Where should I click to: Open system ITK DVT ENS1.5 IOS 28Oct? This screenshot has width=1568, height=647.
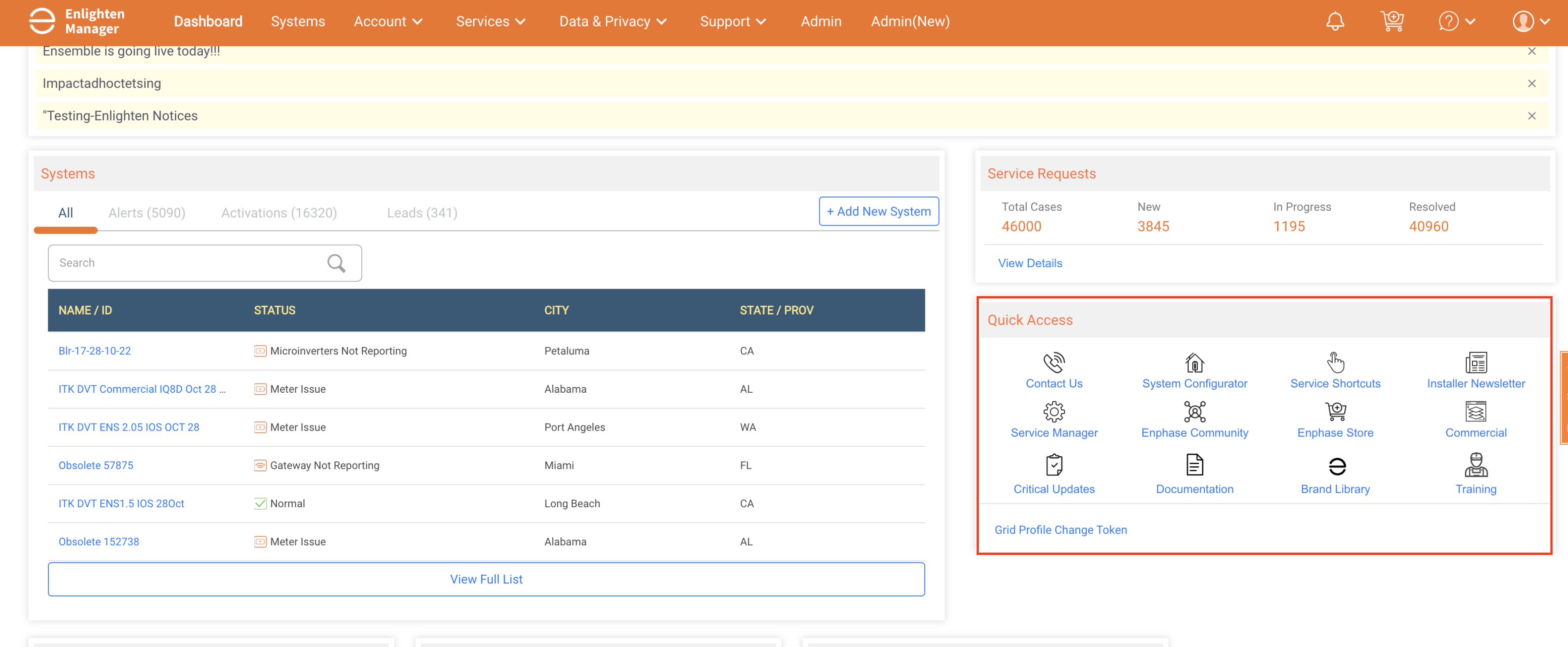121,503
